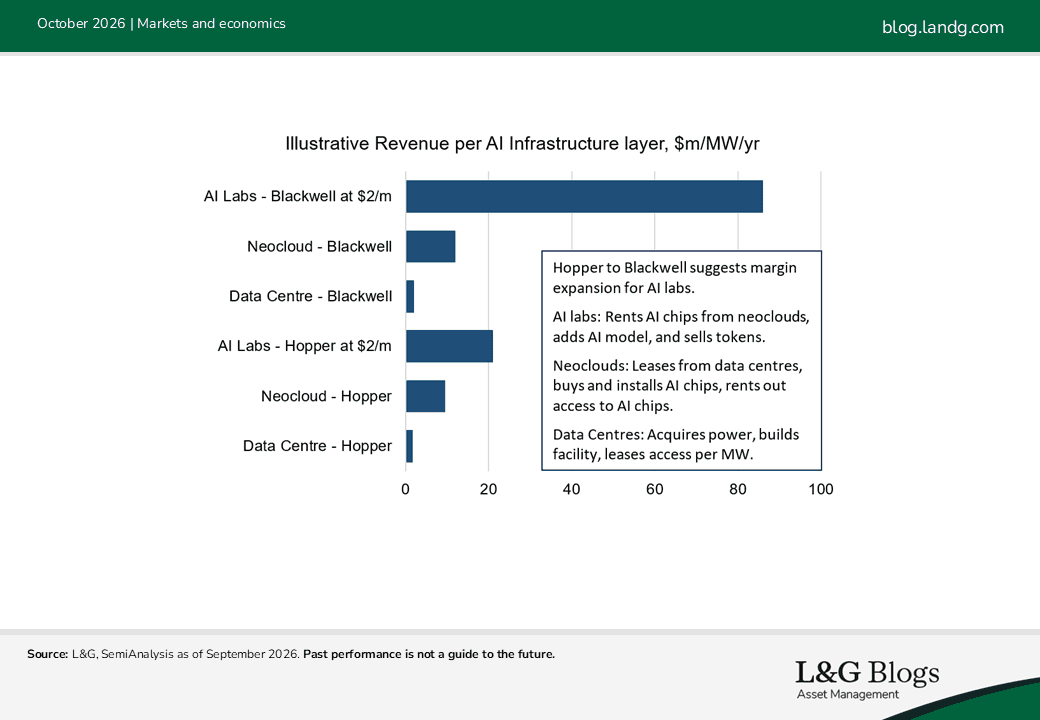Click the x-axis tick value 20
Viewport: 1040px width, 720px height.
pos(489,489)
